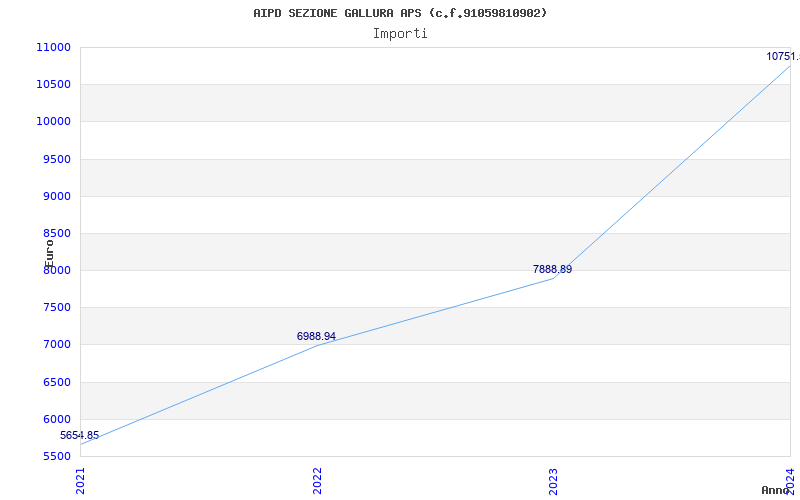
Task: Click the 2024 x-axis label
Action: [790, 480]
